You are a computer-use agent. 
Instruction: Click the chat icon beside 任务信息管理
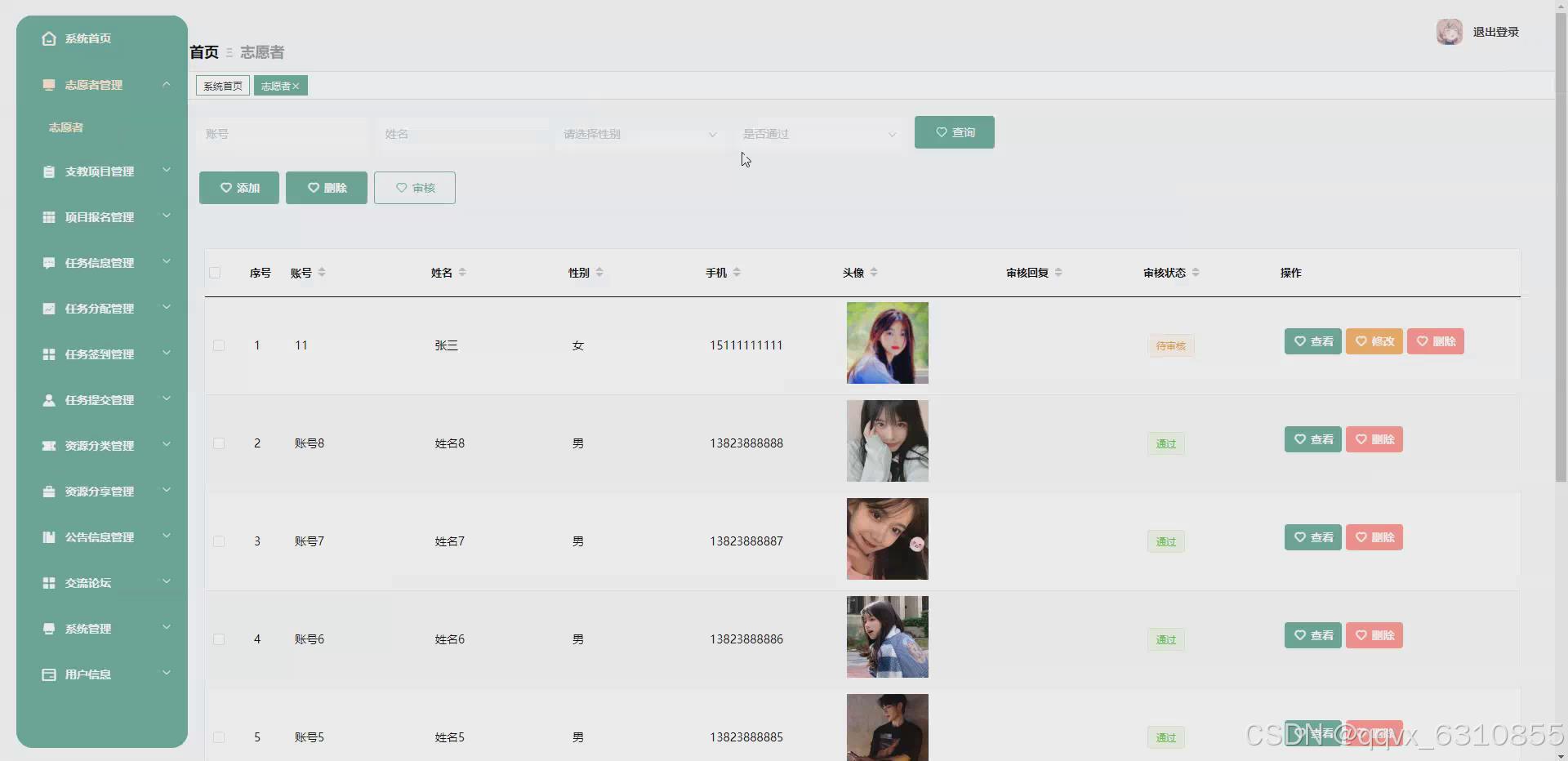pyautogui.click(x=49, y=263)
